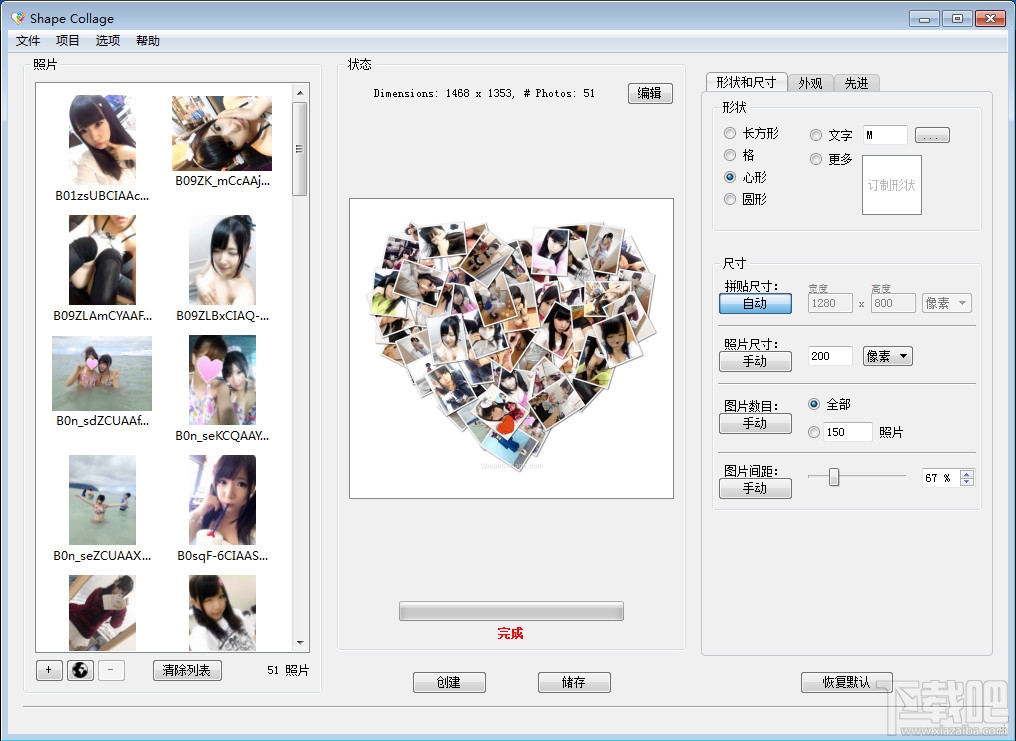Click the browse font '...' button
1016x741 pixels.
click(932, 135)
